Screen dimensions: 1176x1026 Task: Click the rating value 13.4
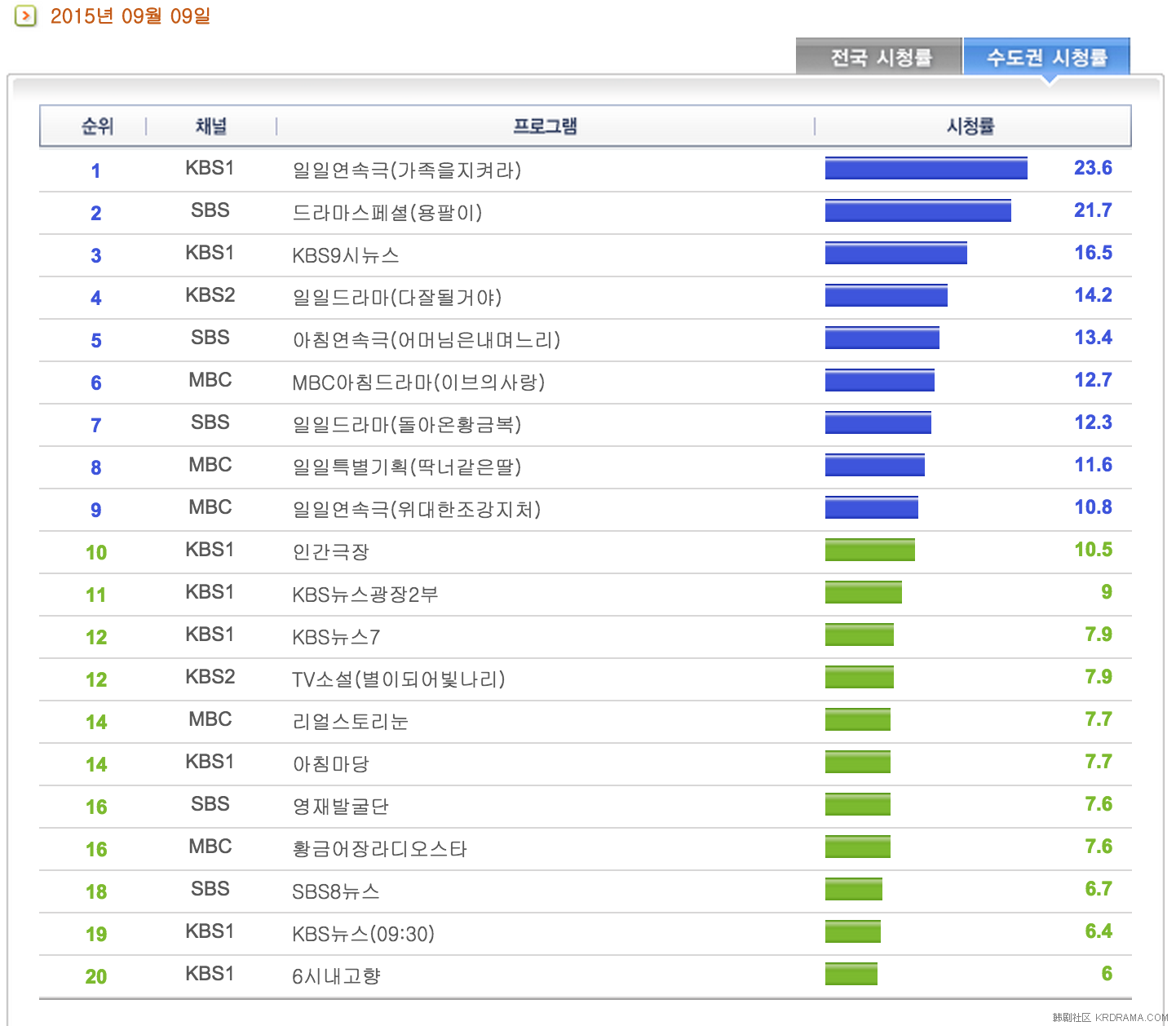[x=1093, y=338]
